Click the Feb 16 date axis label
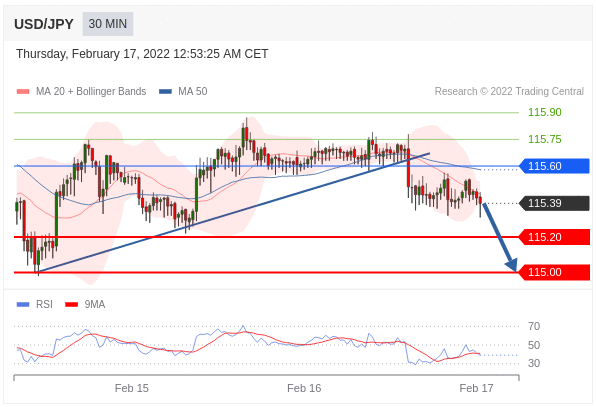The width and height of the screenshot is (596, 407). (x=304, y=388)
